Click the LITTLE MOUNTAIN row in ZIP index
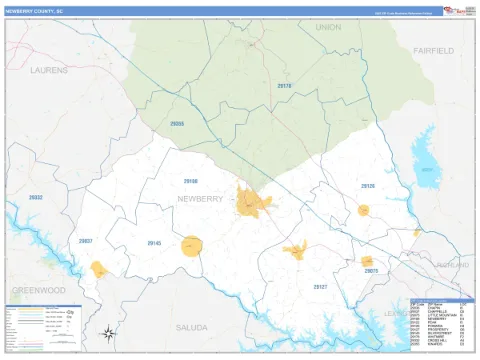The width and height of the screenshot is (480, 360). pyautogui.click(x=438, y=315)
